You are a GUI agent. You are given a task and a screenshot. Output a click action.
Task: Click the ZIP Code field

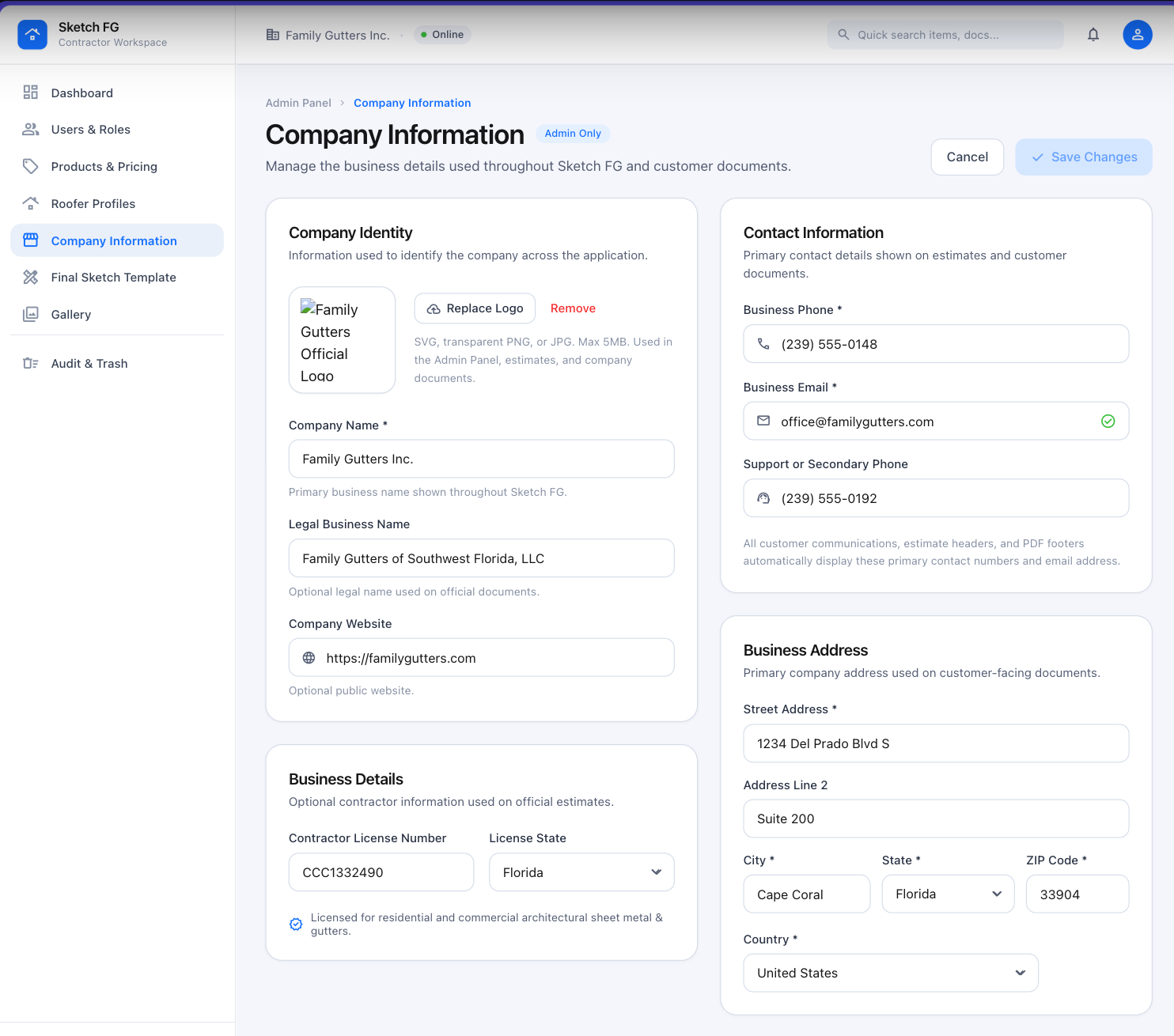pos(1077,894)
